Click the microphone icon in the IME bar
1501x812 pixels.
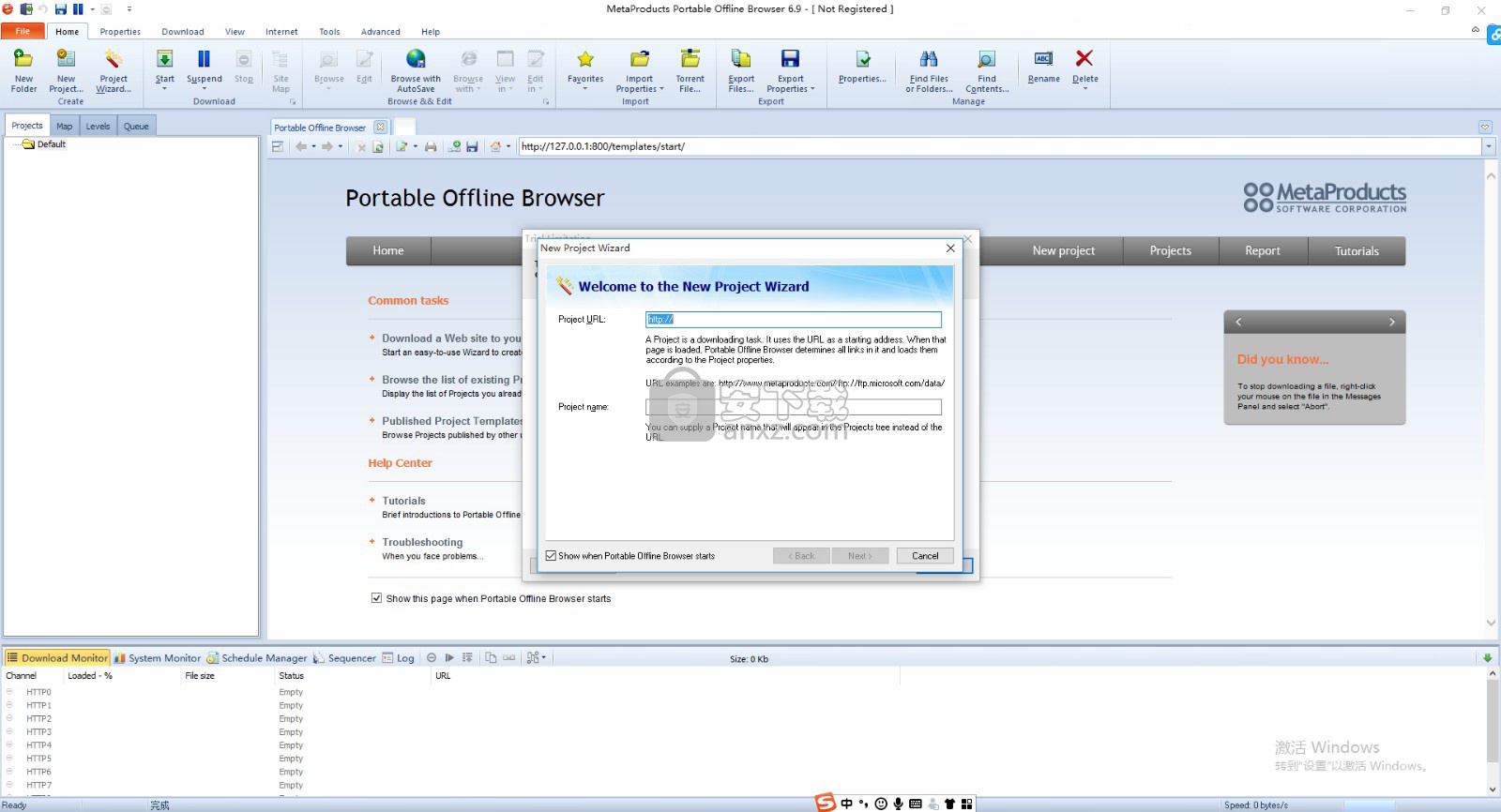pos(898,804)
